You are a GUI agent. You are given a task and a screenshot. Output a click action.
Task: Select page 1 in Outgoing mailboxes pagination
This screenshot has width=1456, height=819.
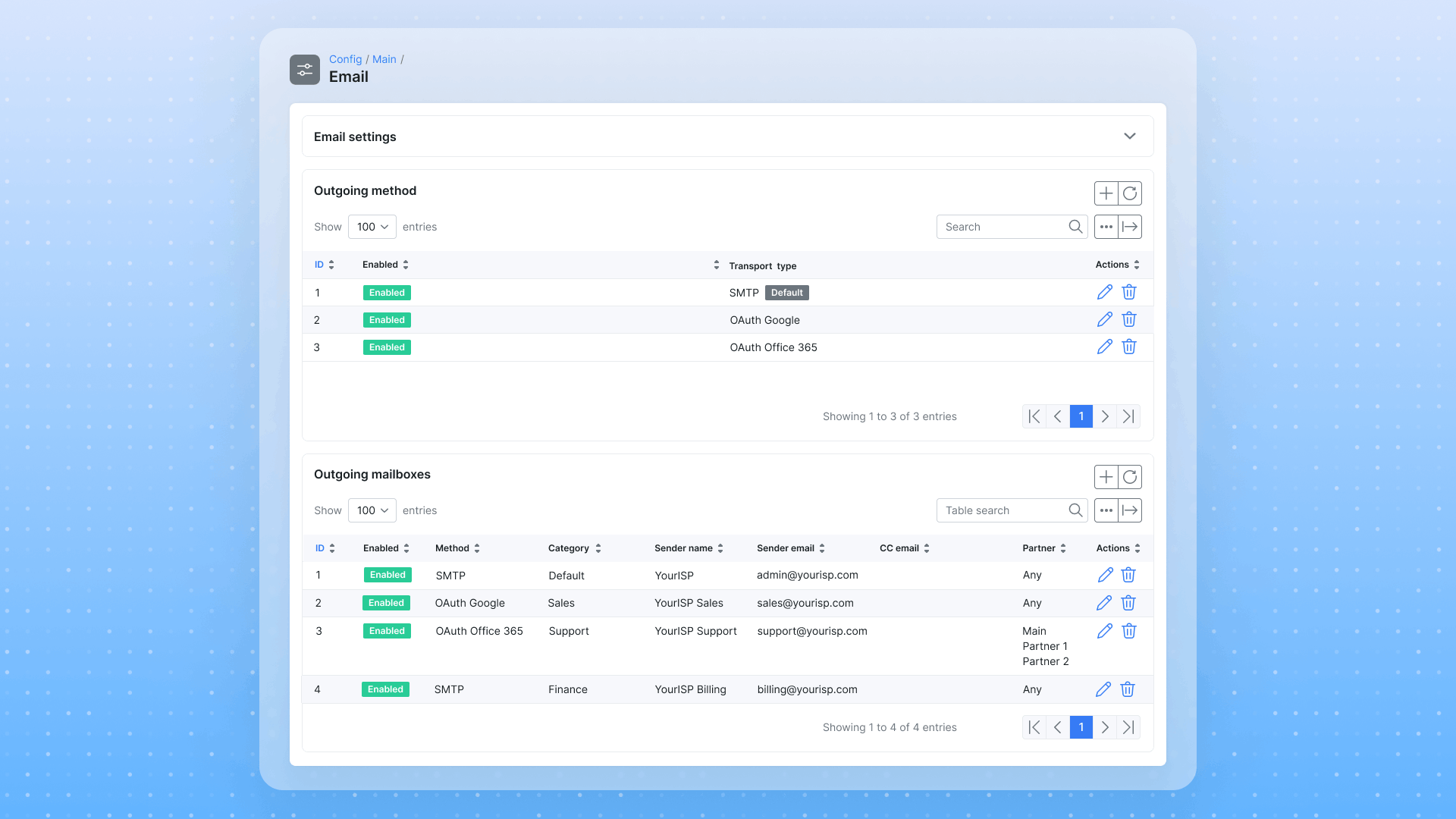pyautogui.click(x=1081, y=727)
